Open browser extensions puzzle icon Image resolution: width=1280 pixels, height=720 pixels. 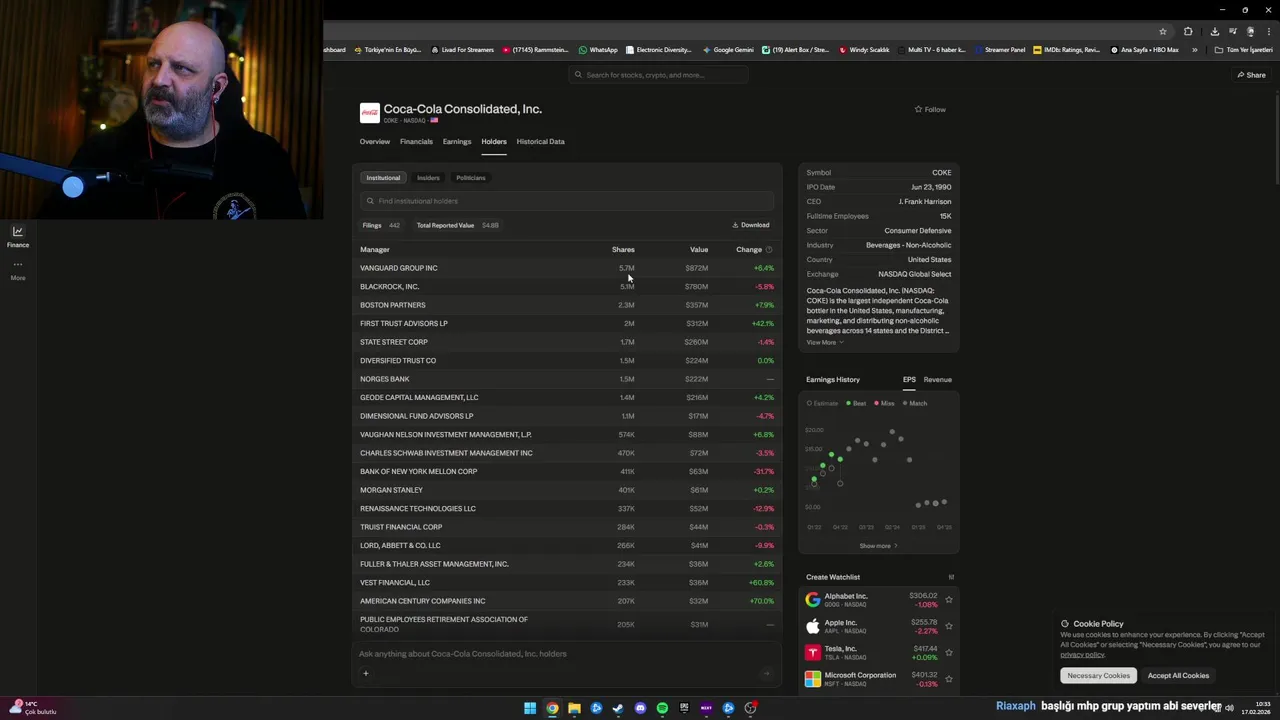pyautogui.click(x=1188, y=31)
